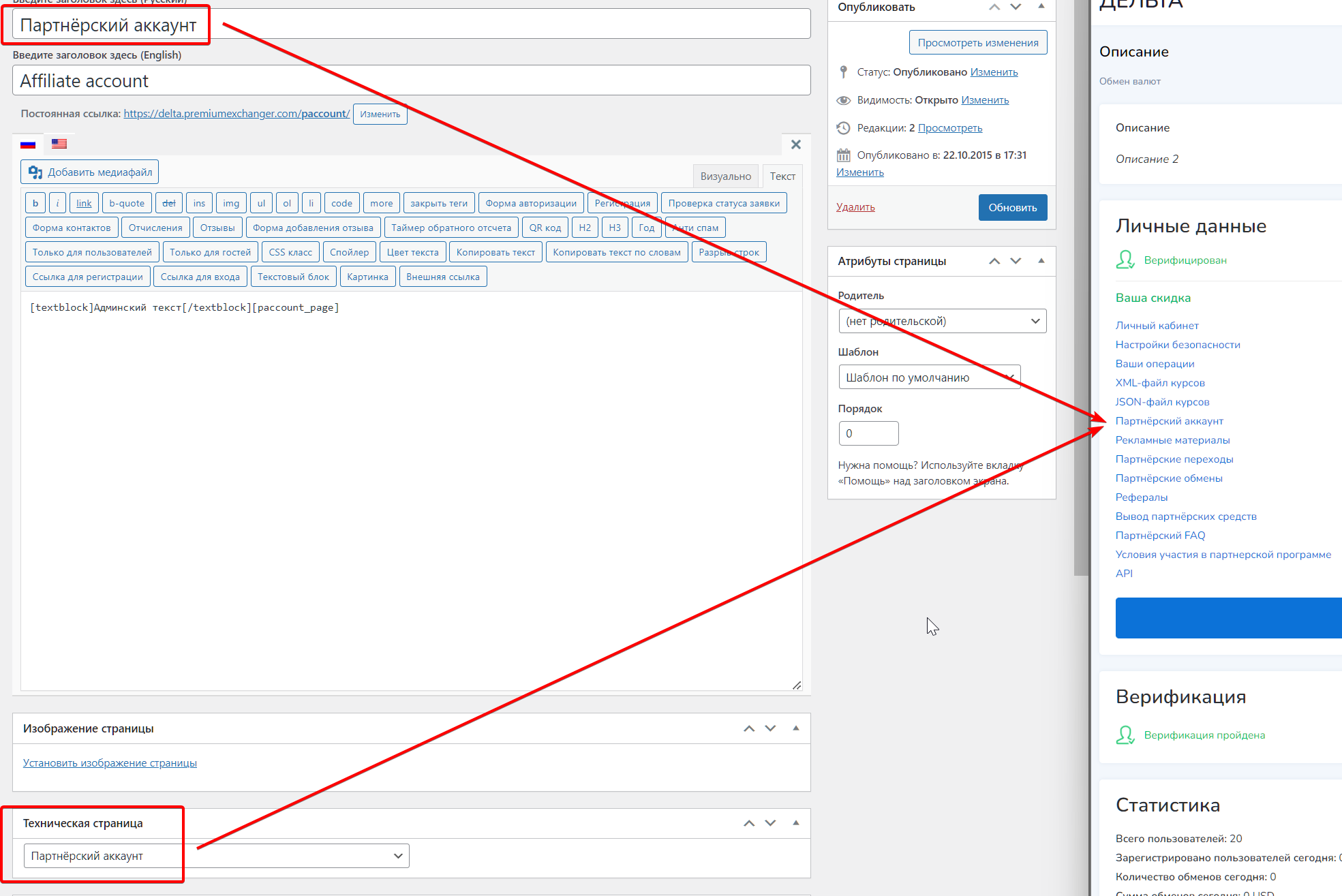This screenshot has height=896, width=1342.
Task: Click the page Order input field
Action: [868, 433]
